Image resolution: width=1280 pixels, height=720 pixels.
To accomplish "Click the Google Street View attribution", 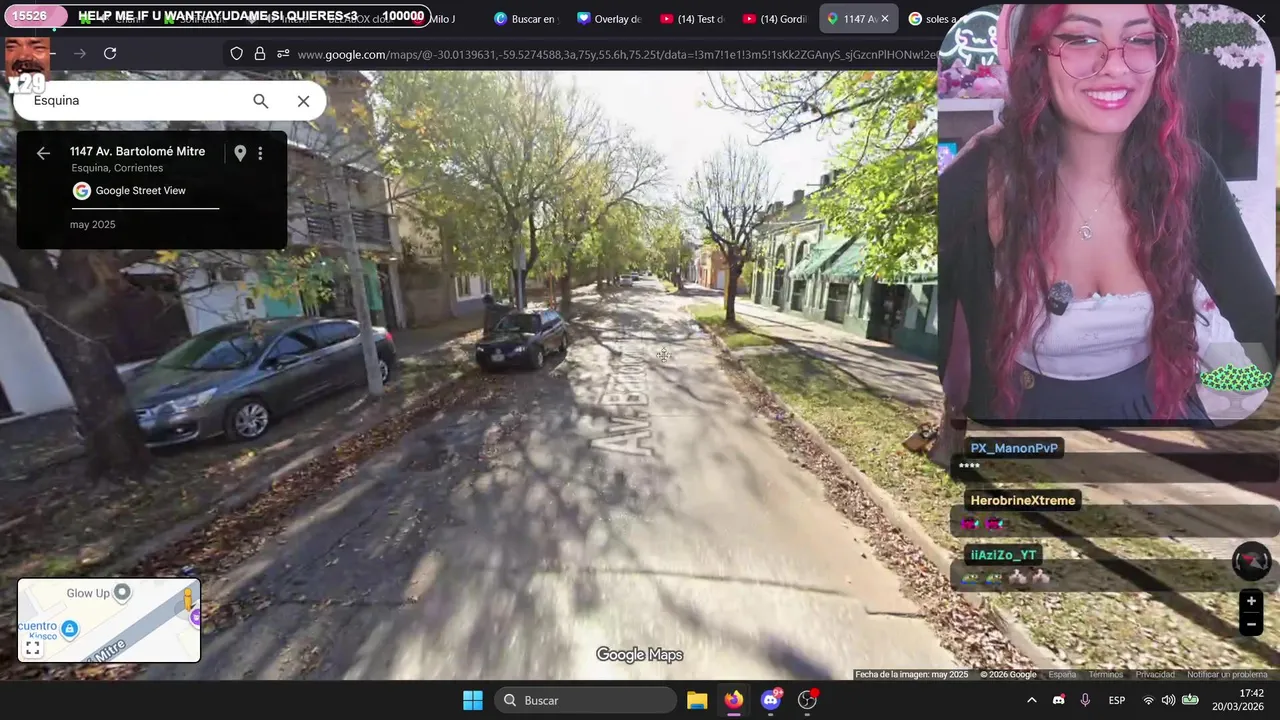I will (130, 191).
